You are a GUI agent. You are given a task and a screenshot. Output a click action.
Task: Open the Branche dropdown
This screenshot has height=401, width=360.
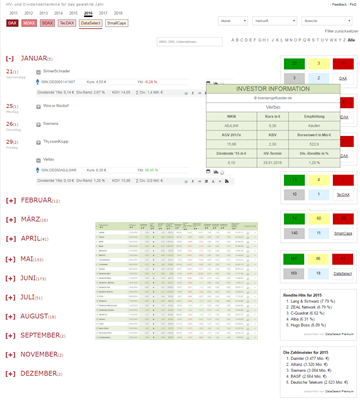tap(327, 21)
